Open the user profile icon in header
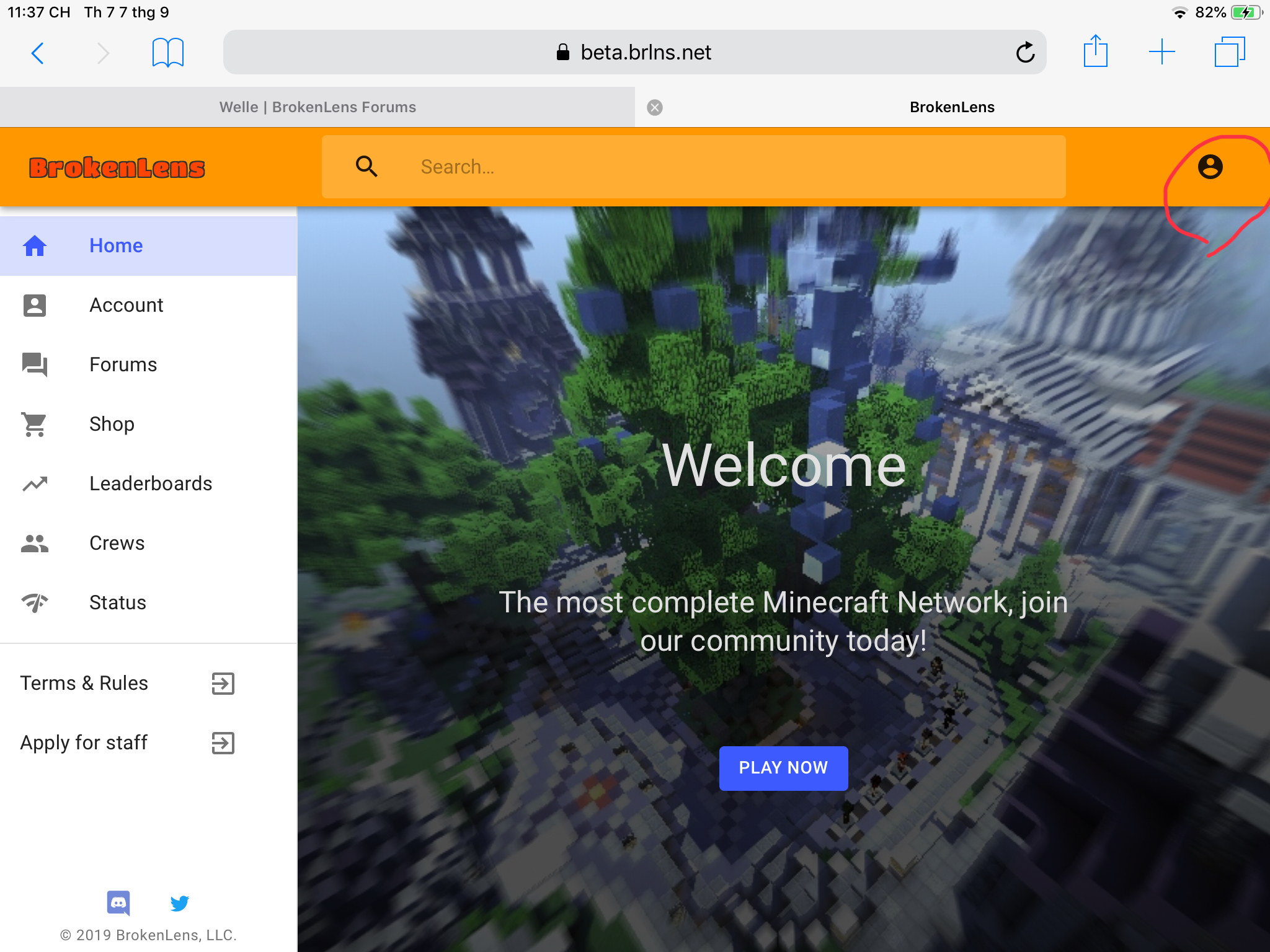 click(x=1210, y=167)
